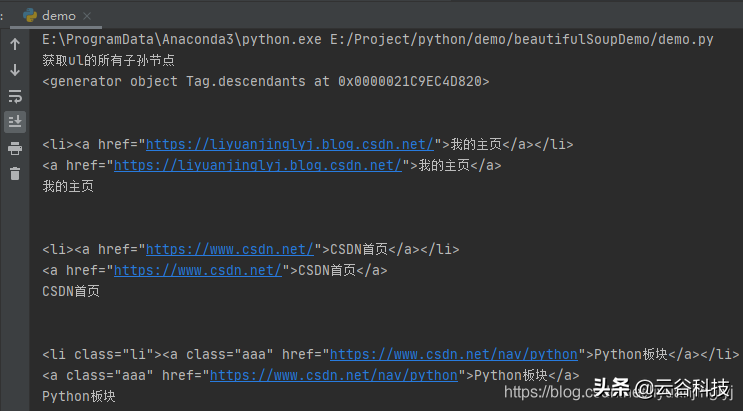
Task: Click the Python icon on demo tab
Action: pyautogui.click(x=30, y=16)
